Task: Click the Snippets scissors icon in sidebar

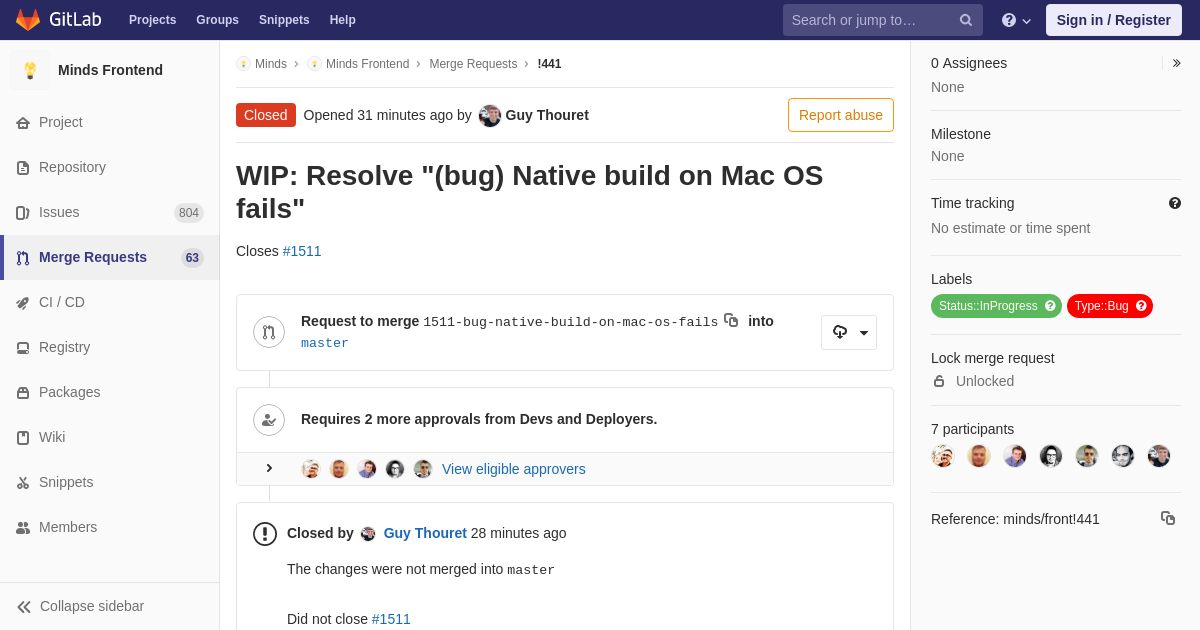Action: (23, 483)
